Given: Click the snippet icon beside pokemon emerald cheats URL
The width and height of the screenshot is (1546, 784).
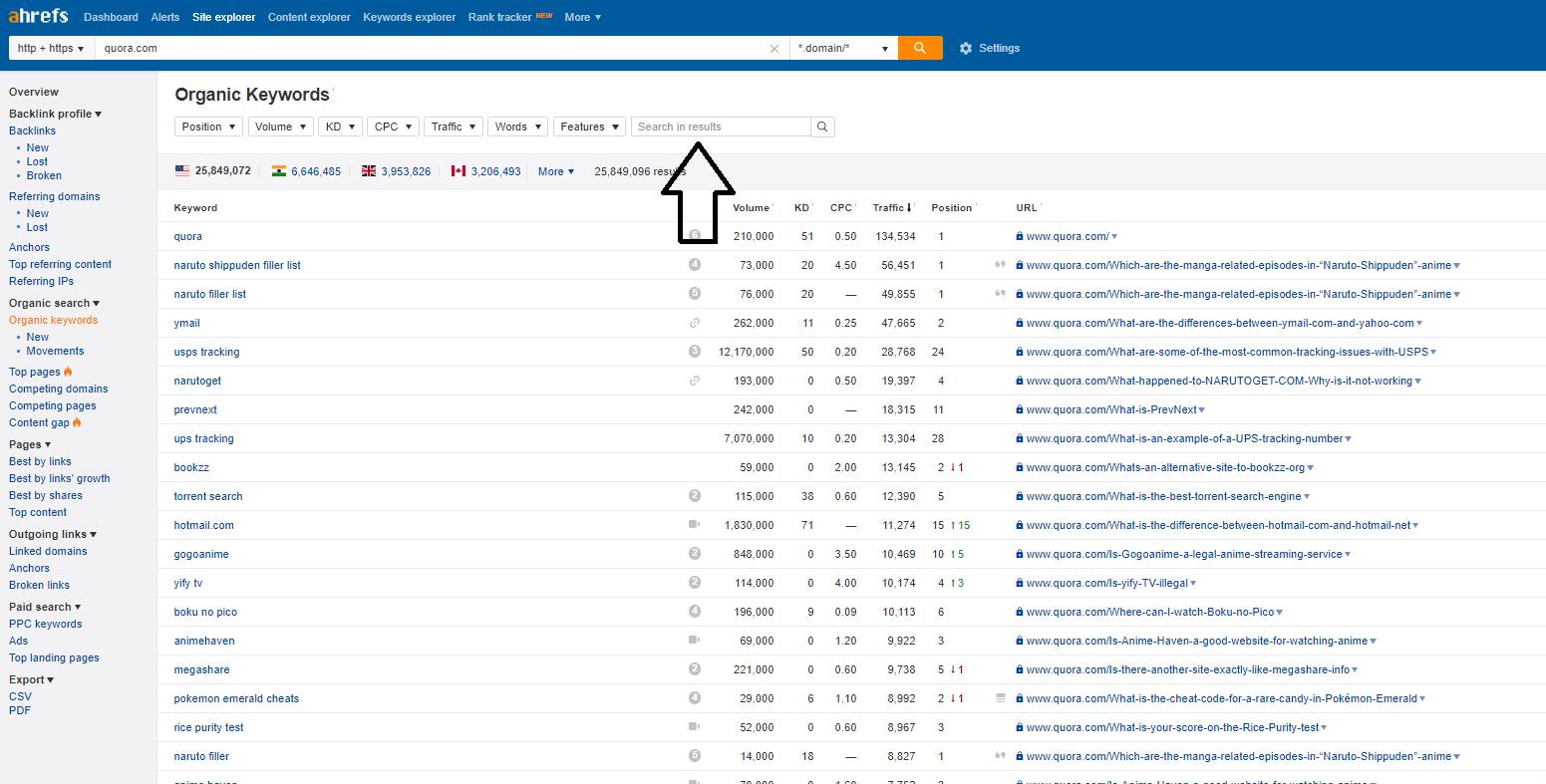Looking at the screenshot, I should (x=1001, y=698).
